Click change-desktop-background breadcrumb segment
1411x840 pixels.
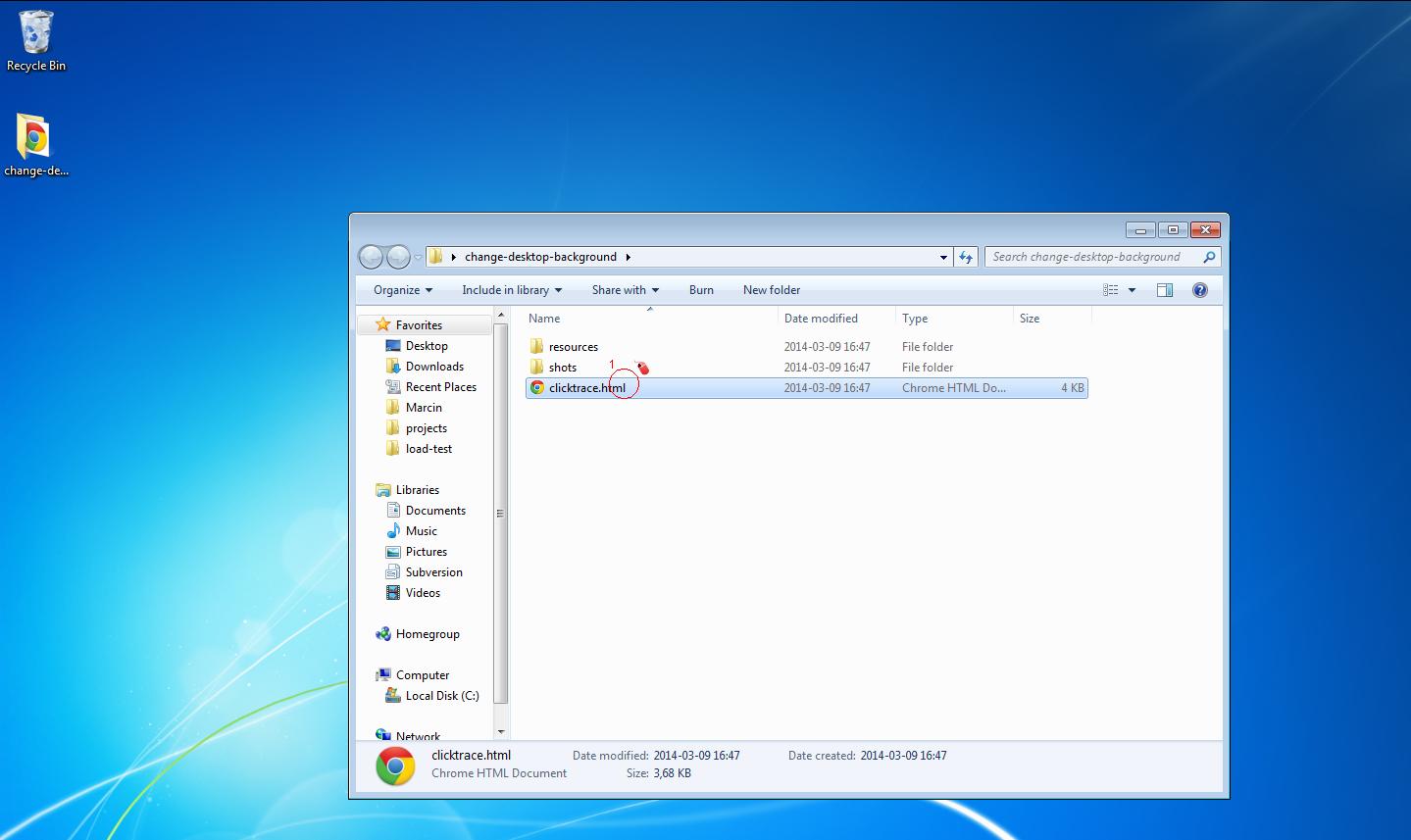point(540,257)
